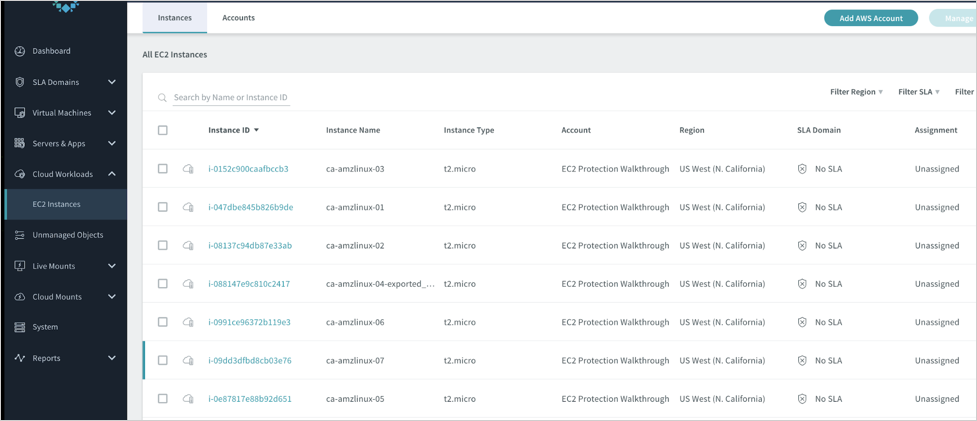
Task: Click cloud instance icon for ca-amzlinux-01
Action: pyautogui.click(x=188, y=207)
